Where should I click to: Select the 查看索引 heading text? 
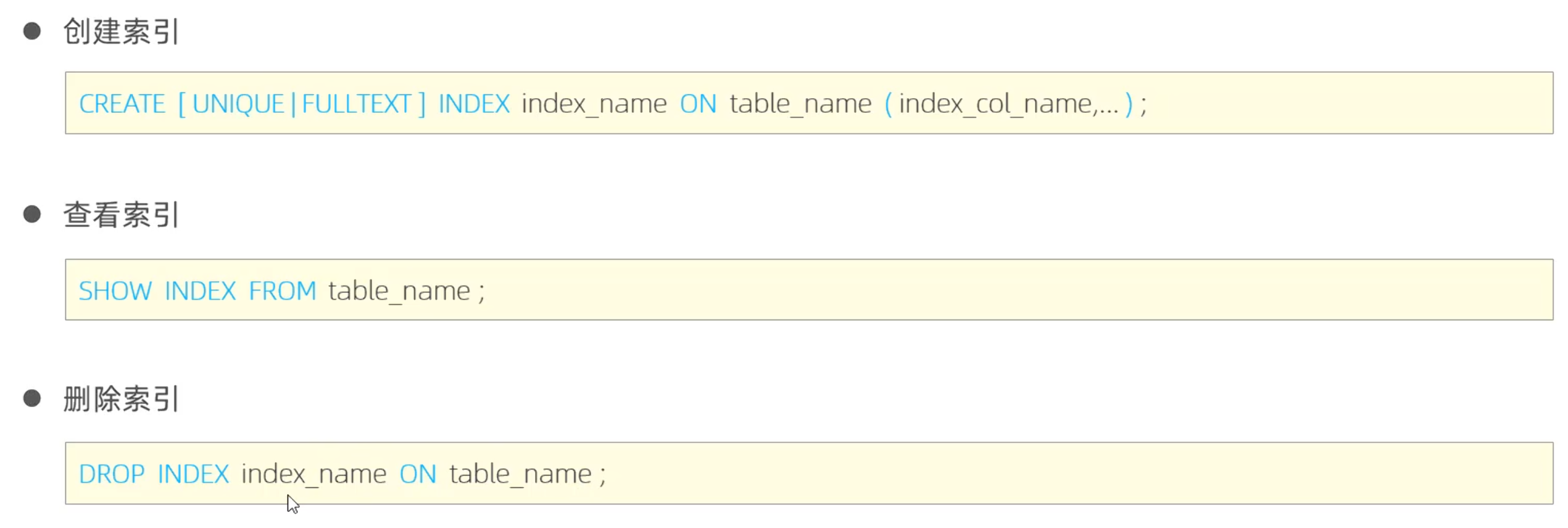tap(121, 215)
